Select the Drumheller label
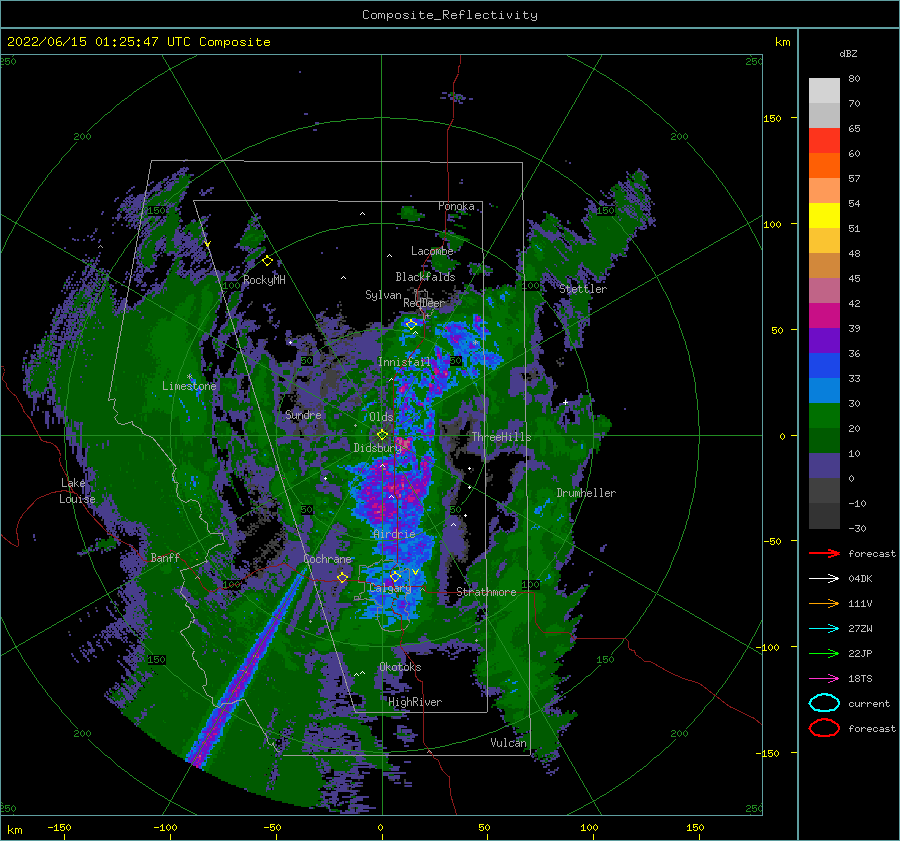 tap(587, 493)
